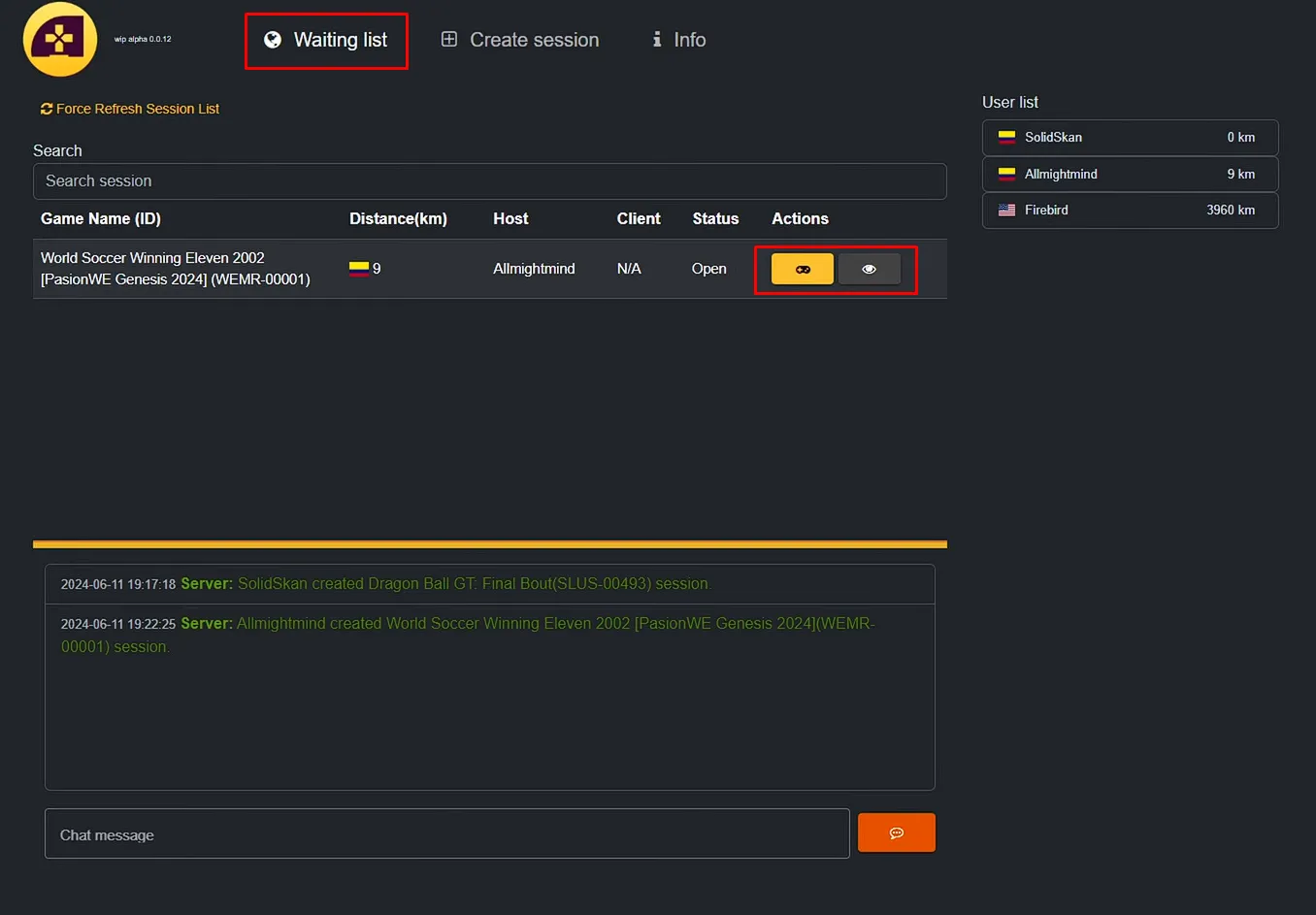Click the Actions column header
The image size is (1316, 915).
click(800, 219)
